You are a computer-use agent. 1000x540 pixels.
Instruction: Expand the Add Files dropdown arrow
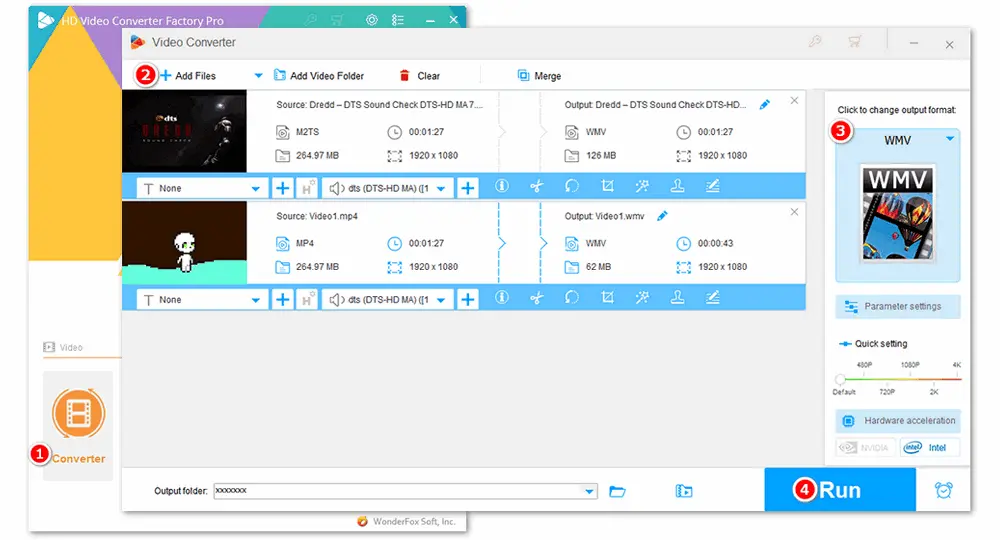258,76
